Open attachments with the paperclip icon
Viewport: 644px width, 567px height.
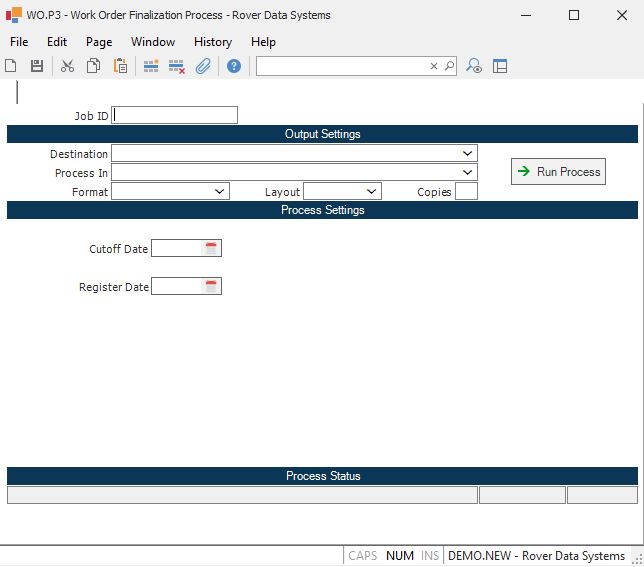(x=203, y=66)
